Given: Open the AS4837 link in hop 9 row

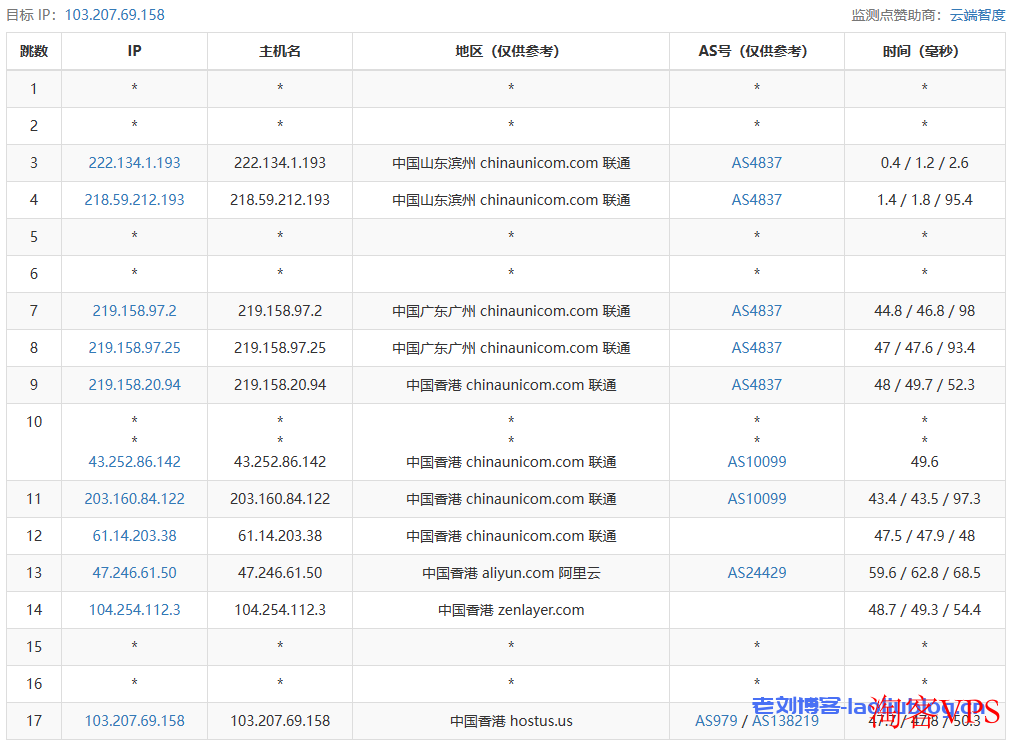Looking at the screenshot, I should pyautogui.click(x=756, y=385).
